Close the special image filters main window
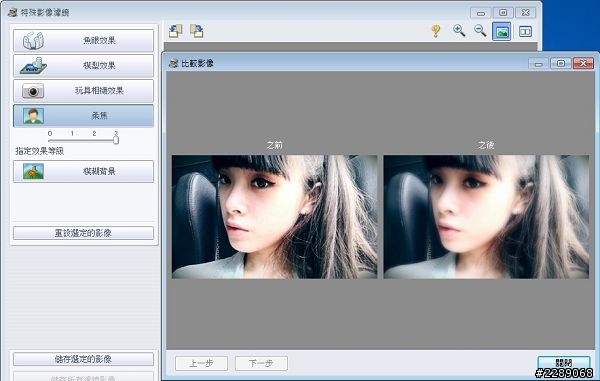 (x=525, y=13)
